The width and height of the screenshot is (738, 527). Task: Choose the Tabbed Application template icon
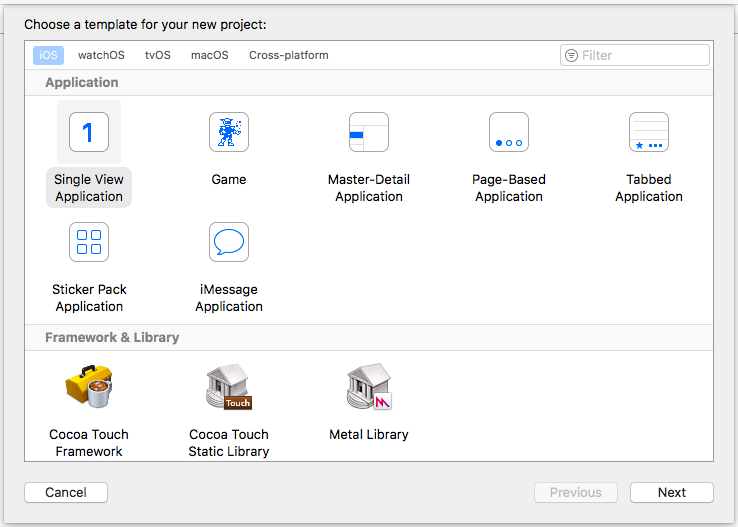click(x=649, y=132)
